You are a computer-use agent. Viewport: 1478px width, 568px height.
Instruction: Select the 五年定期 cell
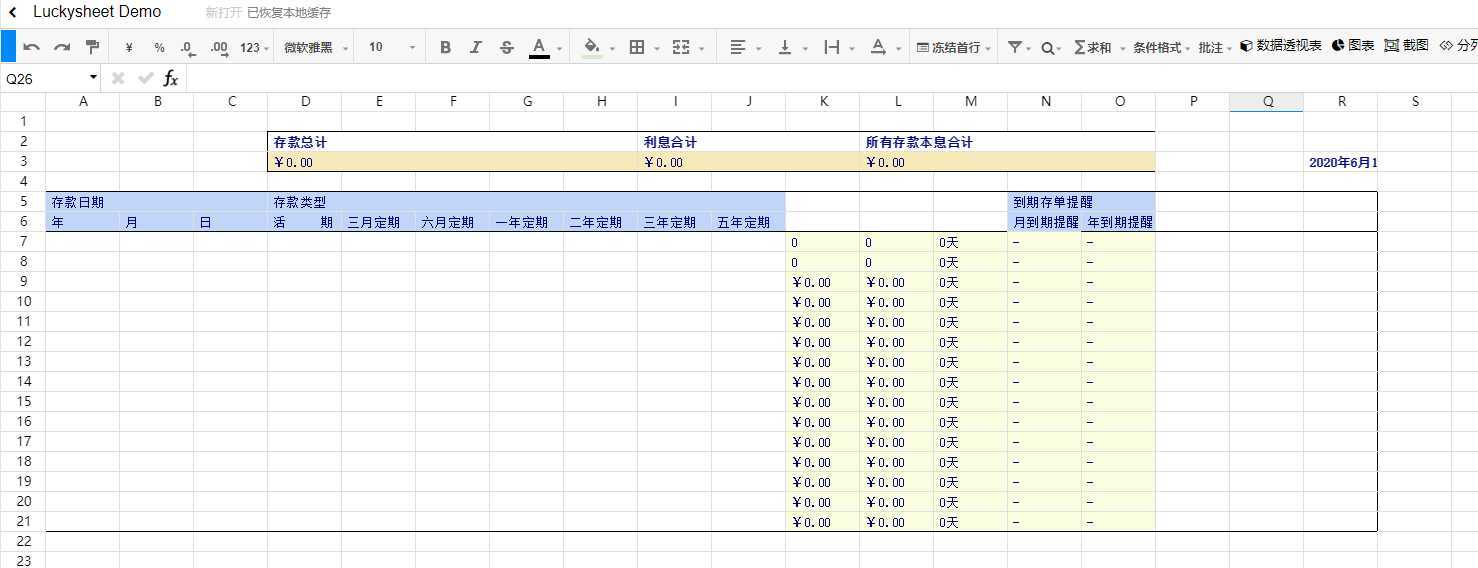[x=749, y=222]
